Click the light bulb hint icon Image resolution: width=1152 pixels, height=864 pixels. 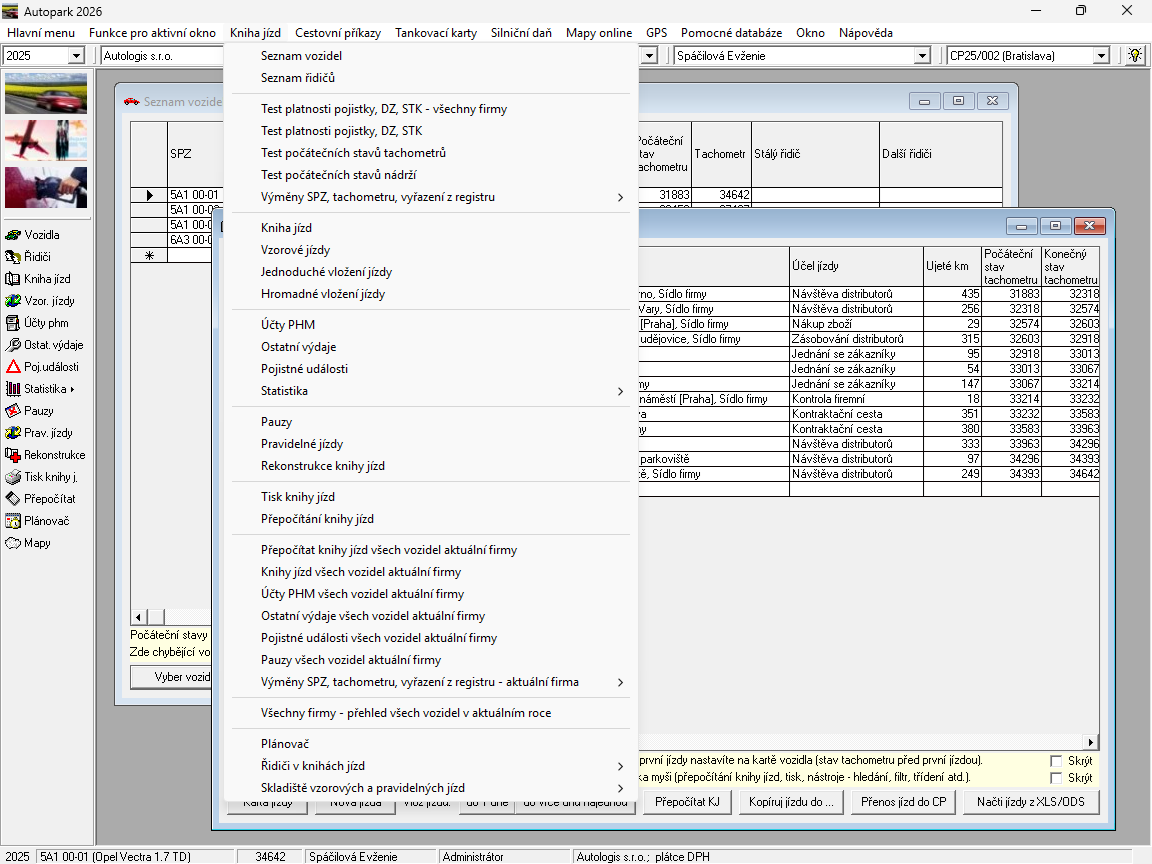click(x=1134, y=56)
